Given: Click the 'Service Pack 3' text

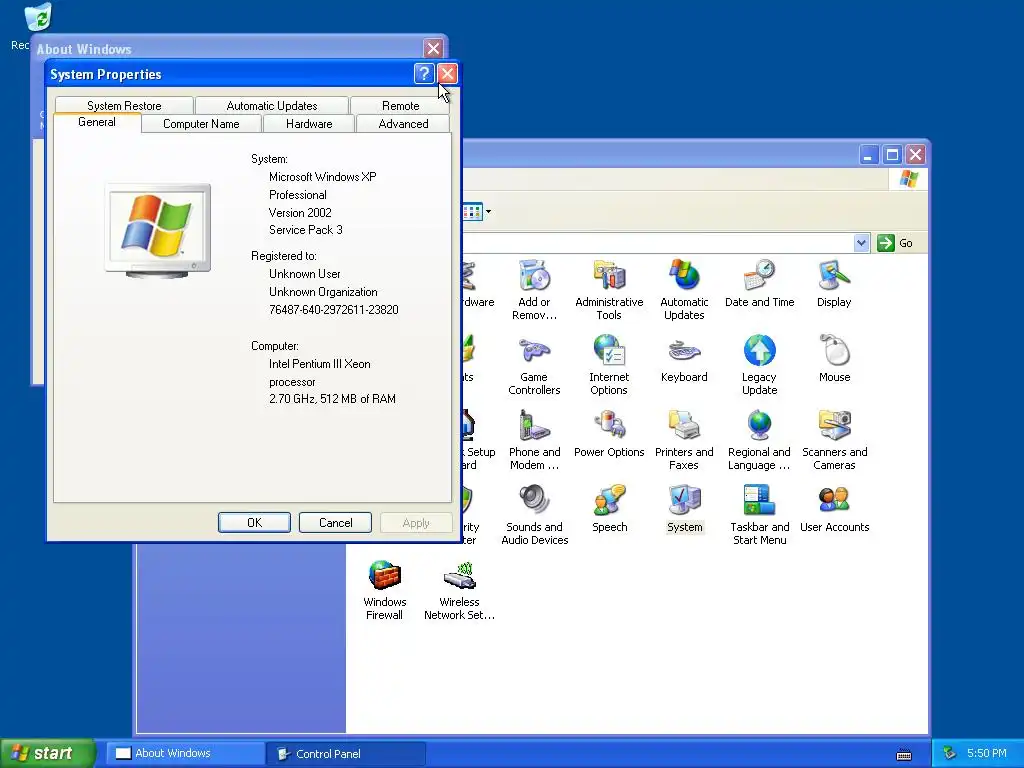Looking at the screenshot, I should 306,230.
